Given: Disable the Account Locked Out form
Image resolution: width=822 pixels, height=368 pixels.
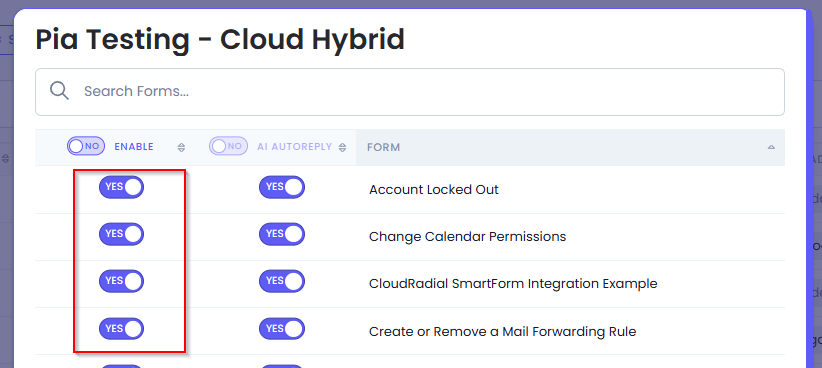Looking at the screenshot, I should [x=121, y=187].
